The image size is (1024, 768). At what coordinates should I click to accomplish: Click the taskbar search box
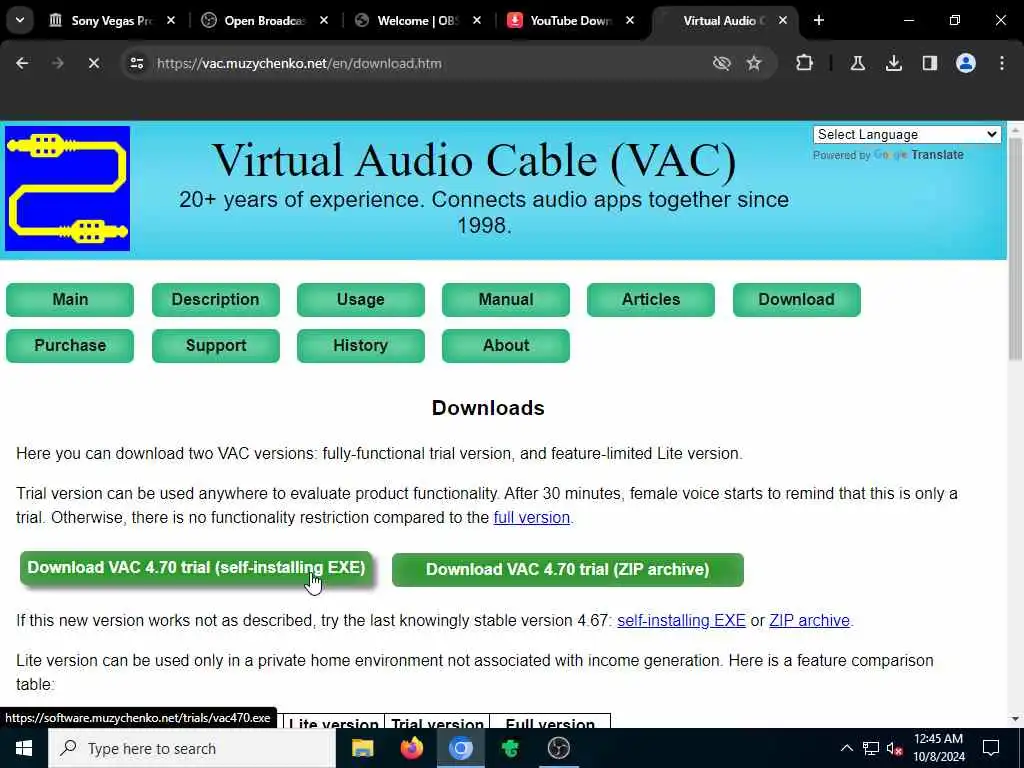192,748
